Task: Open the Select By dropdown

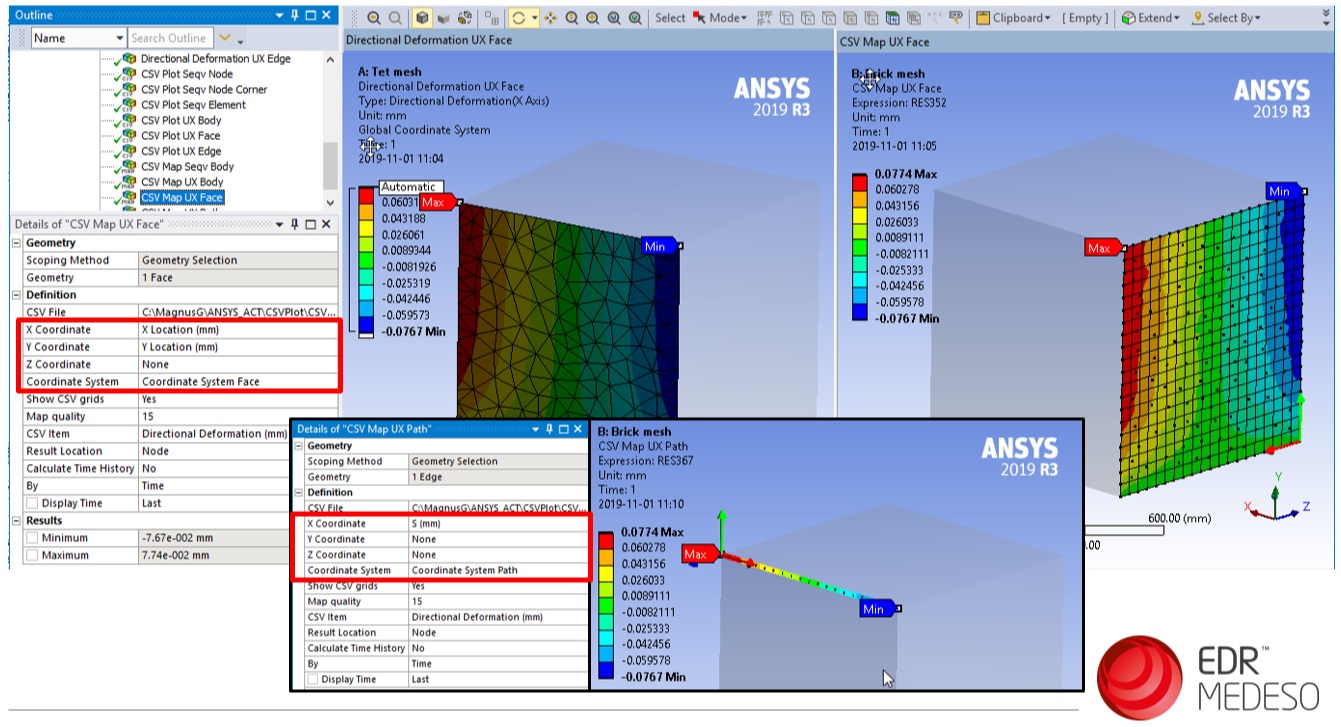Action: (x=1257, y=19)
